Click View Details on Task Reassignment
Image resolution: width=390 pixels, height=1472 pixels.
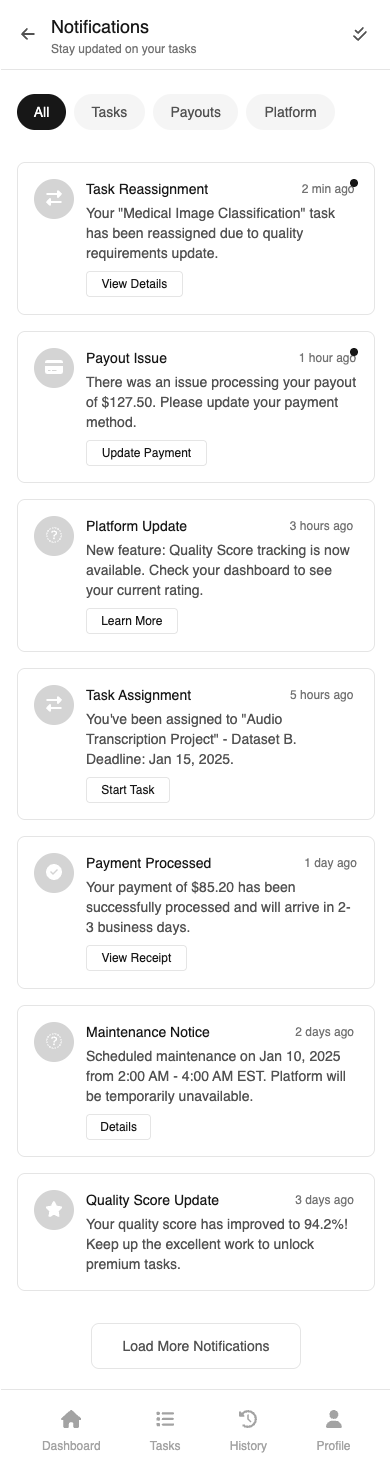coord(134,284)
